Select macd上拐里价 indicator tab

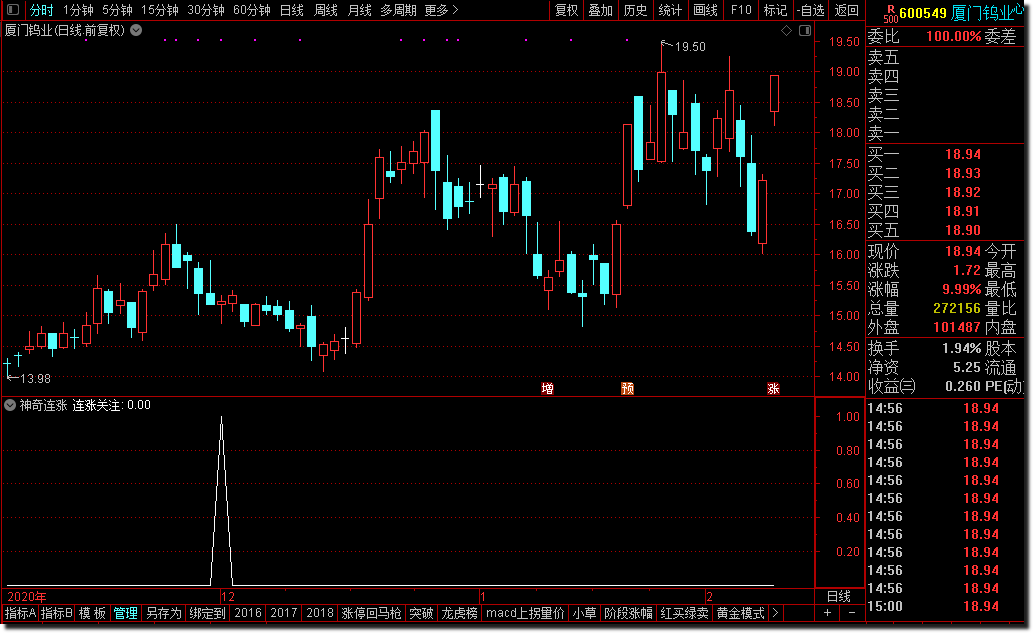tap(525, 613)
